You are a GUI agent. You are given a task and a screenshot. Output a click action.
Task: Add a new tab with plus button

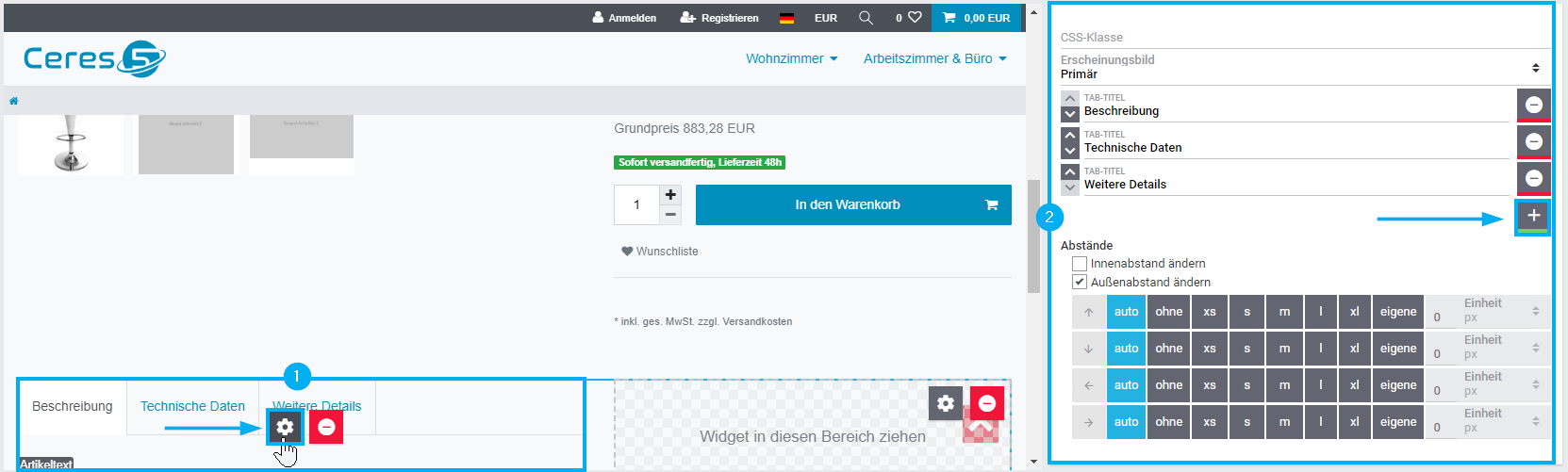click(x=1534, y=216)
